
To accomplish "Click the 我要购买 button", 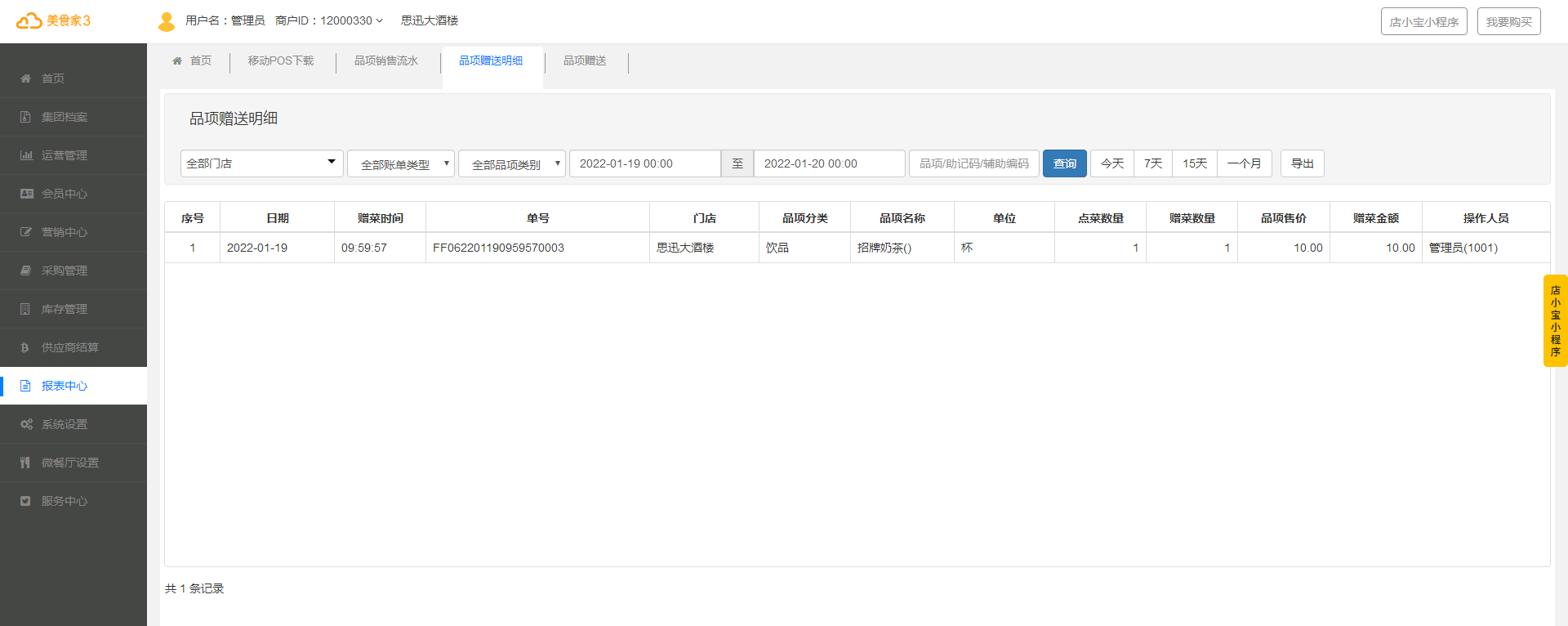I will click(x=1509, y=22).
